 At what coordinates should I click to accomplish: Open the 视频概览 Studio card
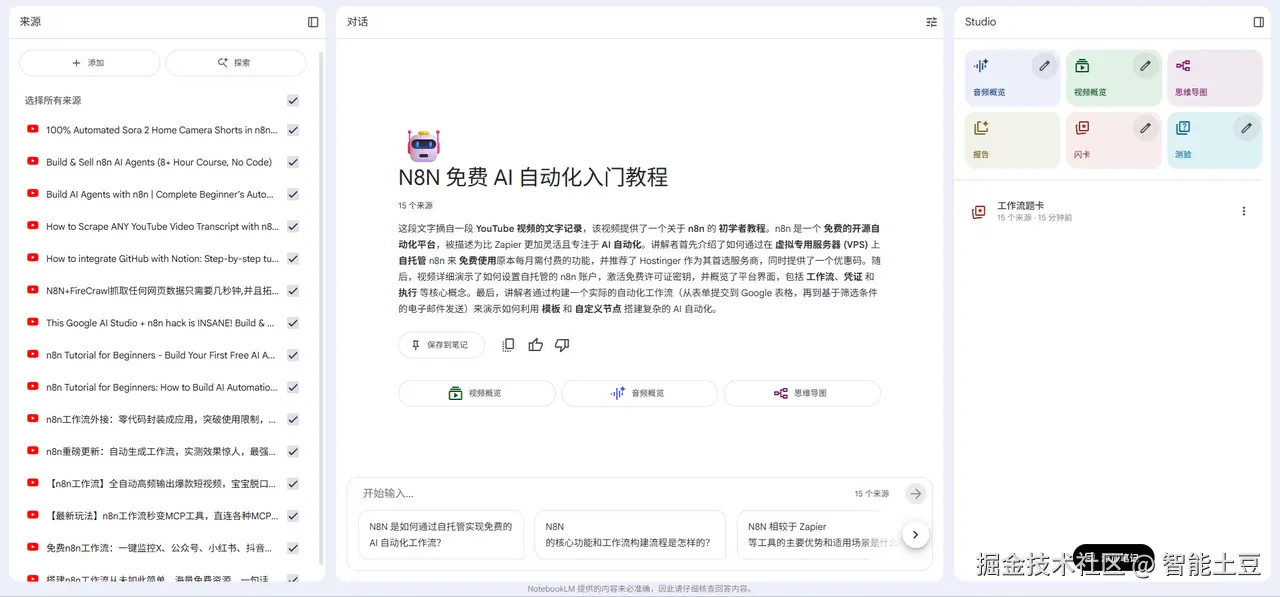[x=1113, y=78]
